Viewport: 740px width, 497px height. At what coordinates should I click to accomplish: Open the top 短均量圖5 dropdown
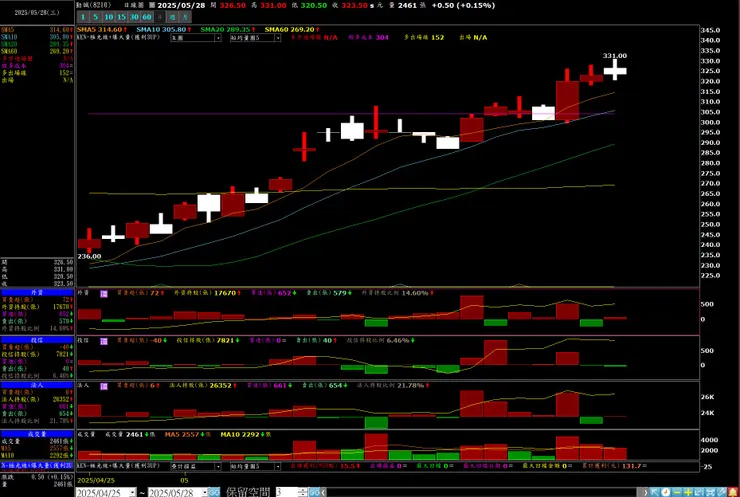pyautogui.click(x=255, y=38)
